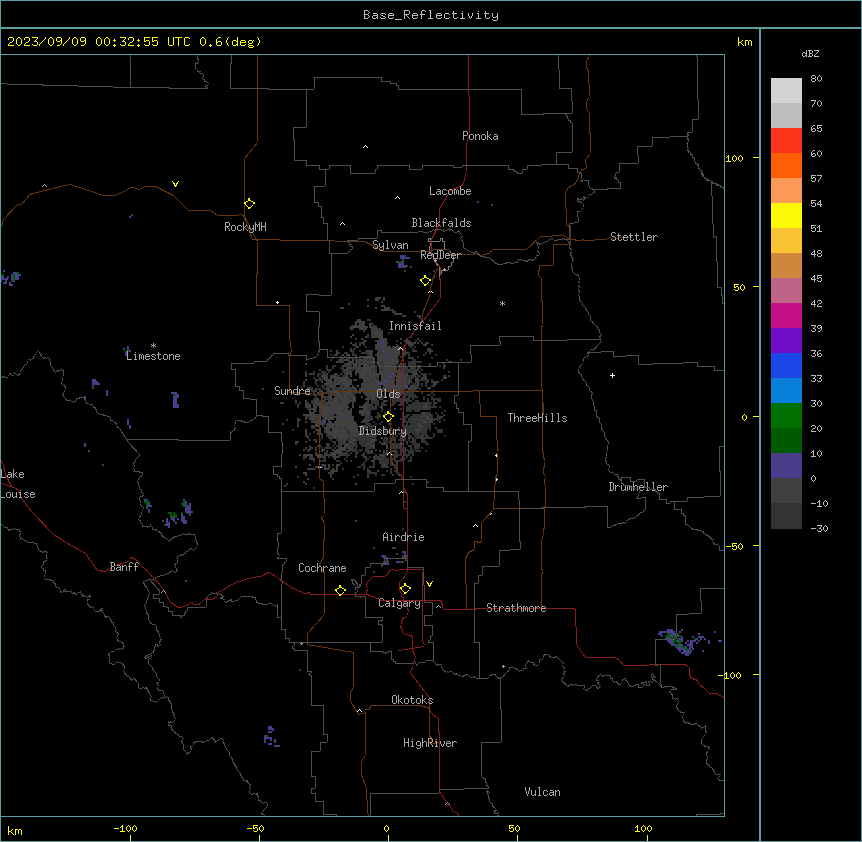Click the Cochrane city label

pos(322,568)
